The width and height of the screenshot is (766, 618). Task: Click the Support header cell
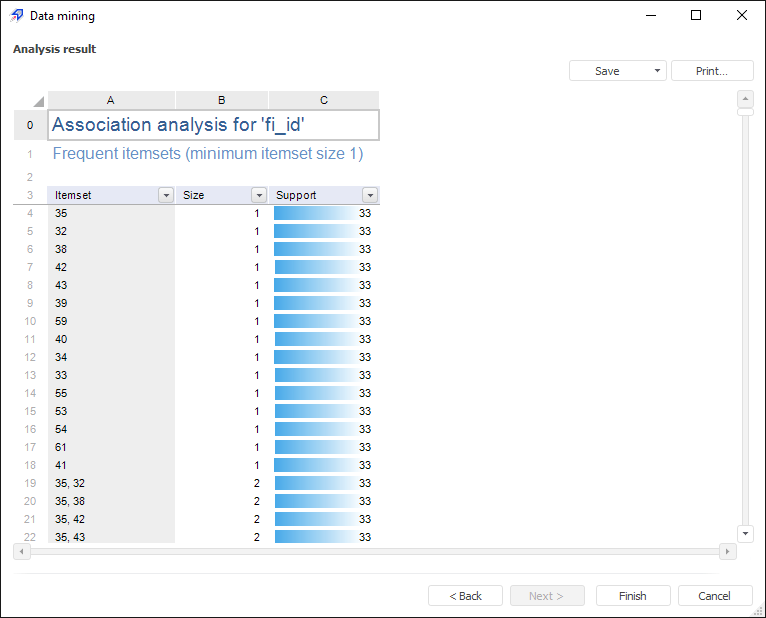324,195
